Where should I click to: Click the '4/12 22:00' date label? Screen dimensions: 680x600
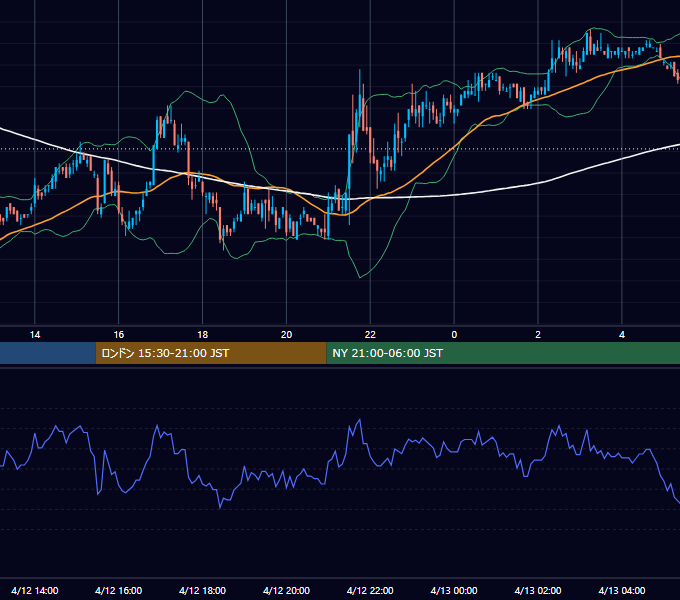[370, 590]
